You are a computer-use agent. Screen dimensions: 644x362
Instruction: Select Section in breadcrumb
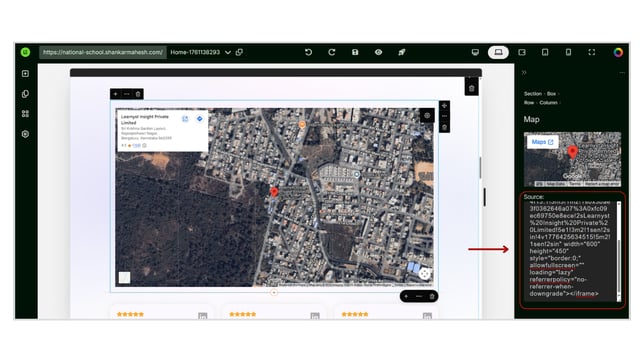tap(533, 94)
